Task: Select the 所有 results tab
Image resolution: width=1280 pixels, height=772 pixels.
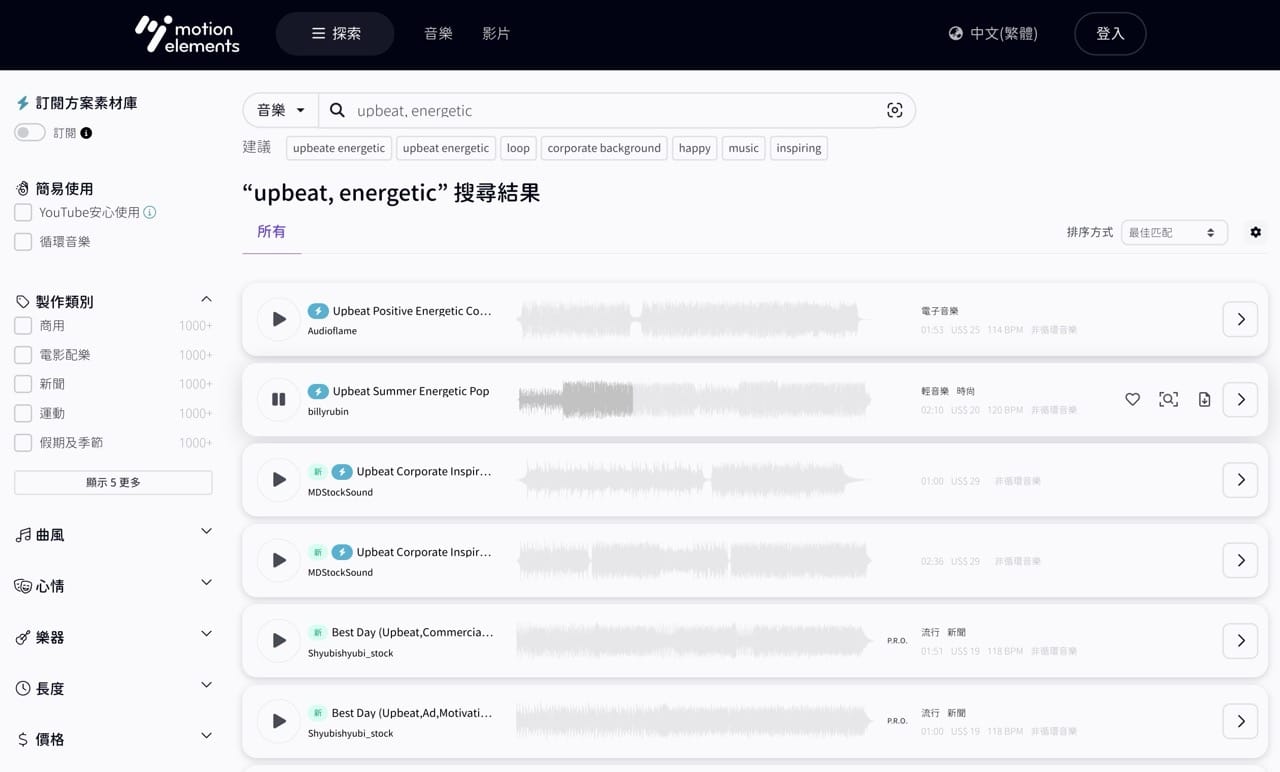Action: 271,231
